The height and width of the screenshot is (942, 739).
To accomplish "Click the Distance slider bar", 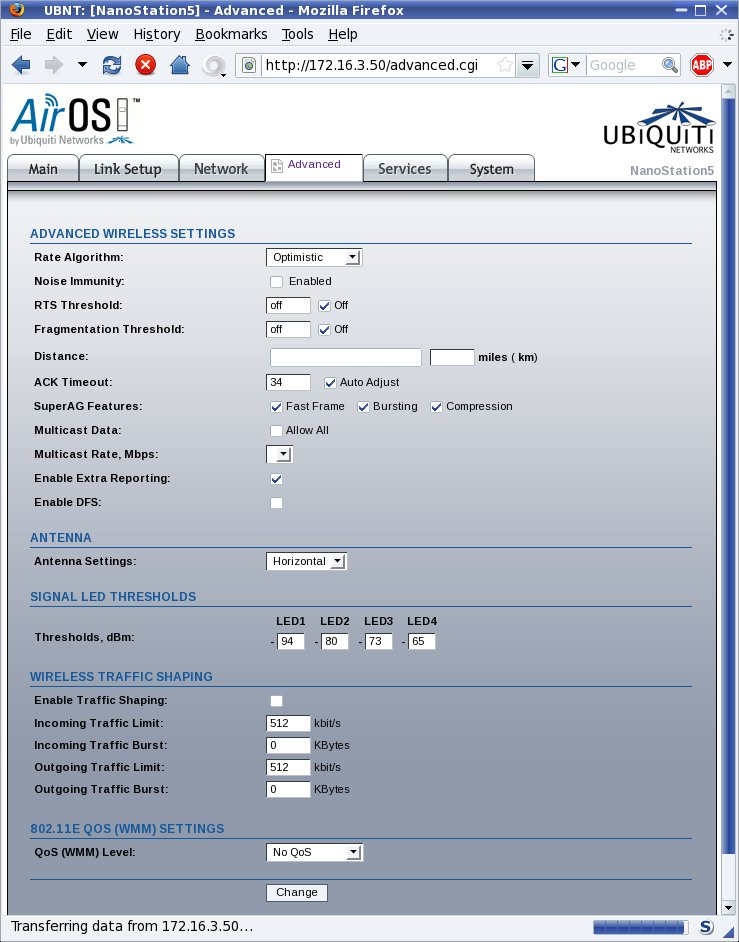I will [x=345, y=357].
